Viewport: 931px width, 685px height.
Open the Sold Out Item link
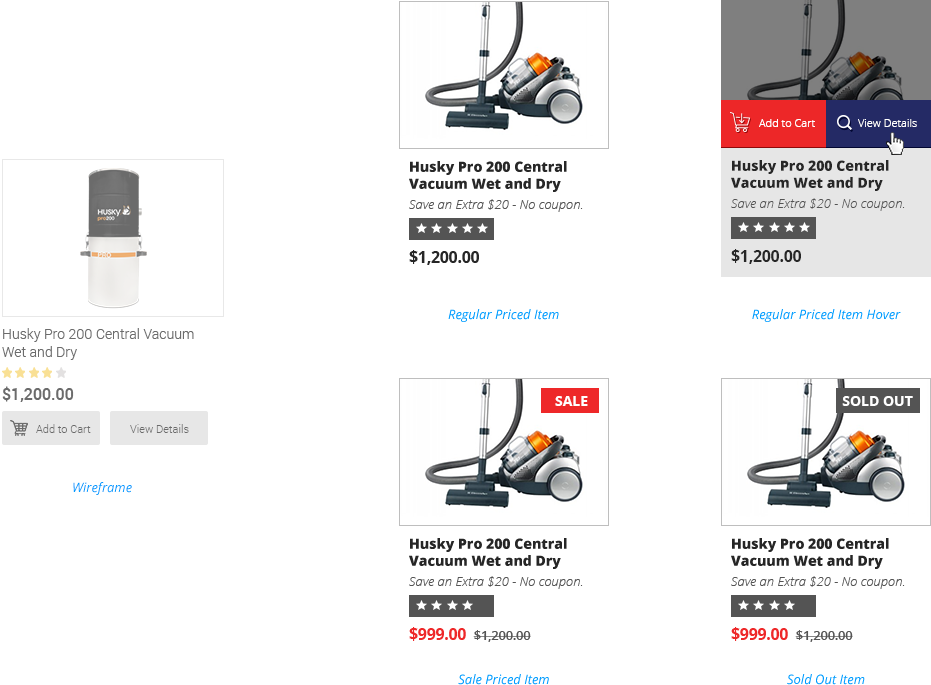click(x=826, y=678)
